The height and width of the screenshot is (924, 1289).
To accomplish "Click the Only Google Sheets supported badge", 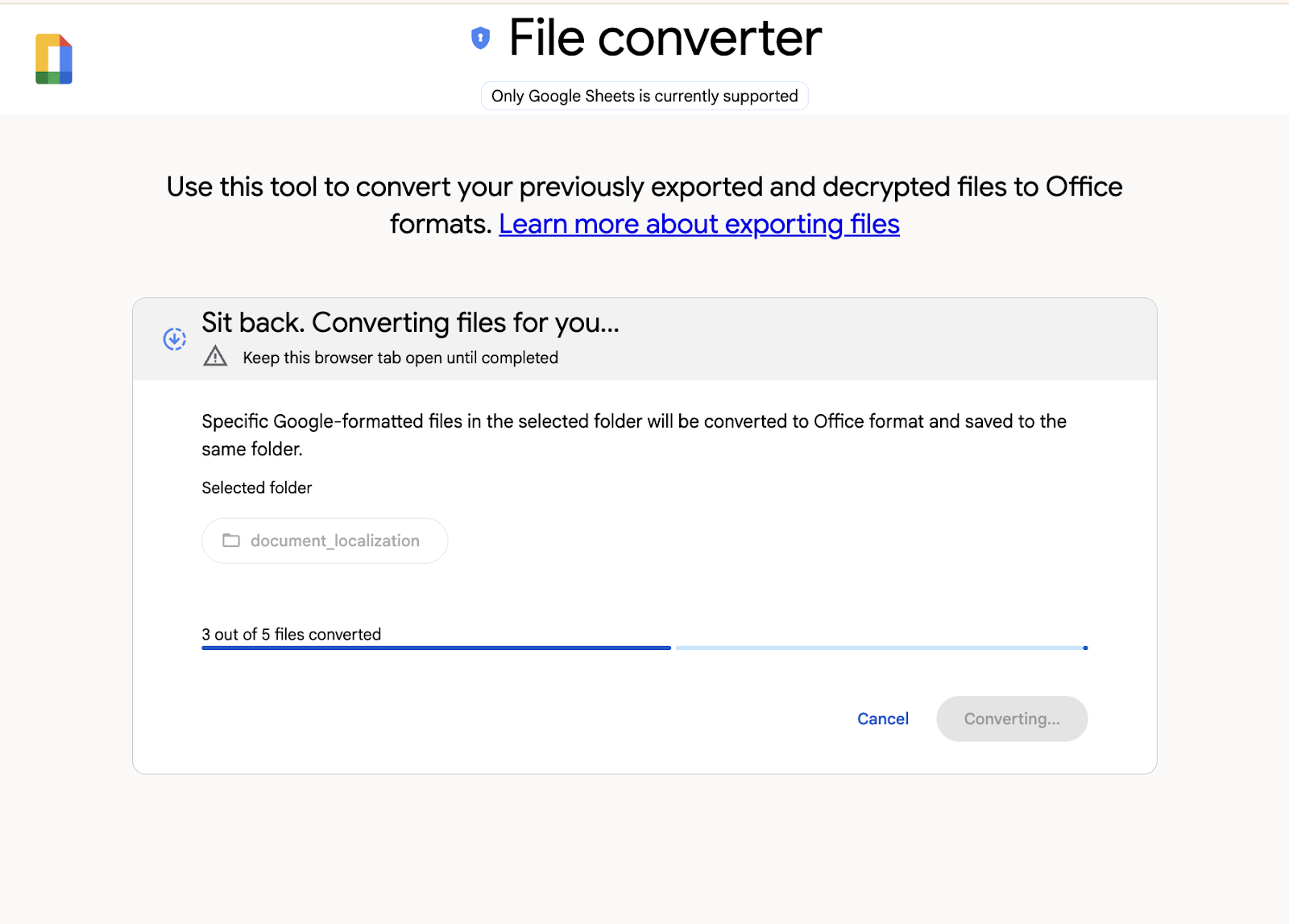I will [644, 96].
